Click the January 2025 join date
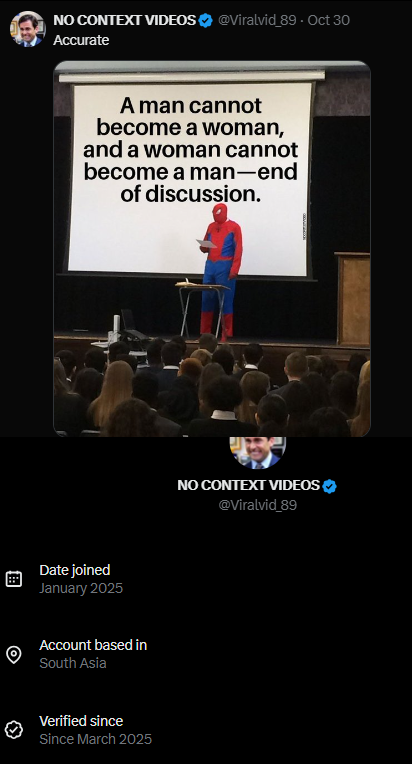412x764 pixels. [x=81, y=588]
